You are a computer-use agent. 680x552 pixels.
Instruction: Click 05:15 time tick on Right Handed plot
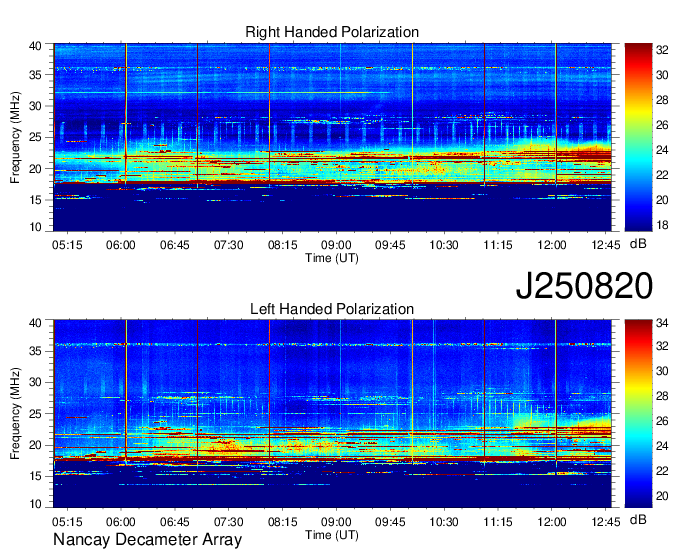[67, 245]
